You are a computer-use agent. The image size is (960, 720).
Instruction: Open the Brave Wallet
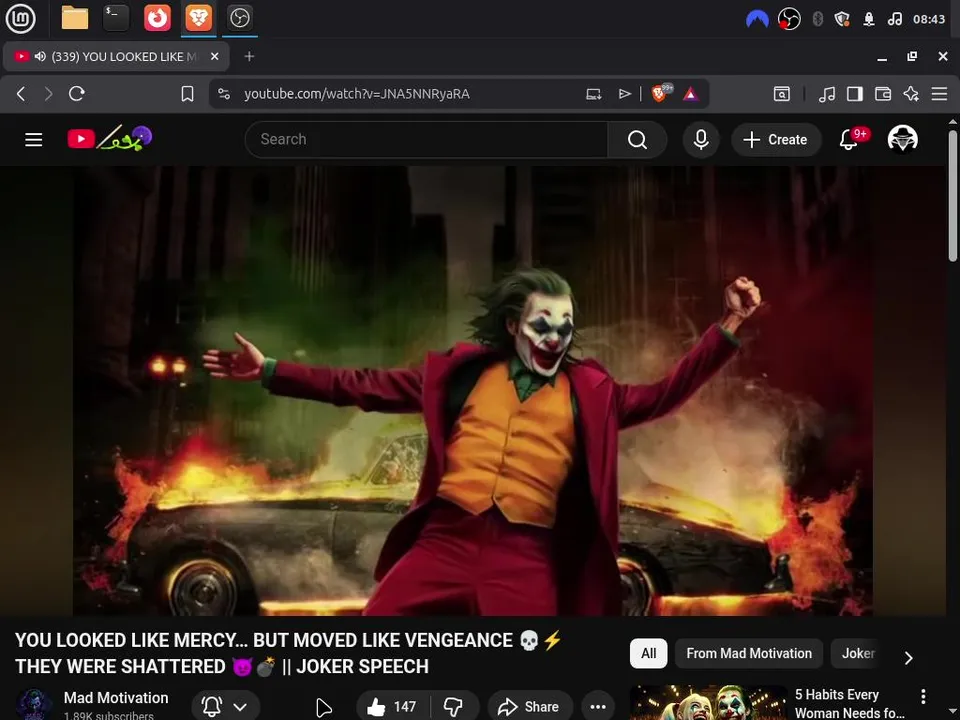pyautogui.click(x=883, y=94)
